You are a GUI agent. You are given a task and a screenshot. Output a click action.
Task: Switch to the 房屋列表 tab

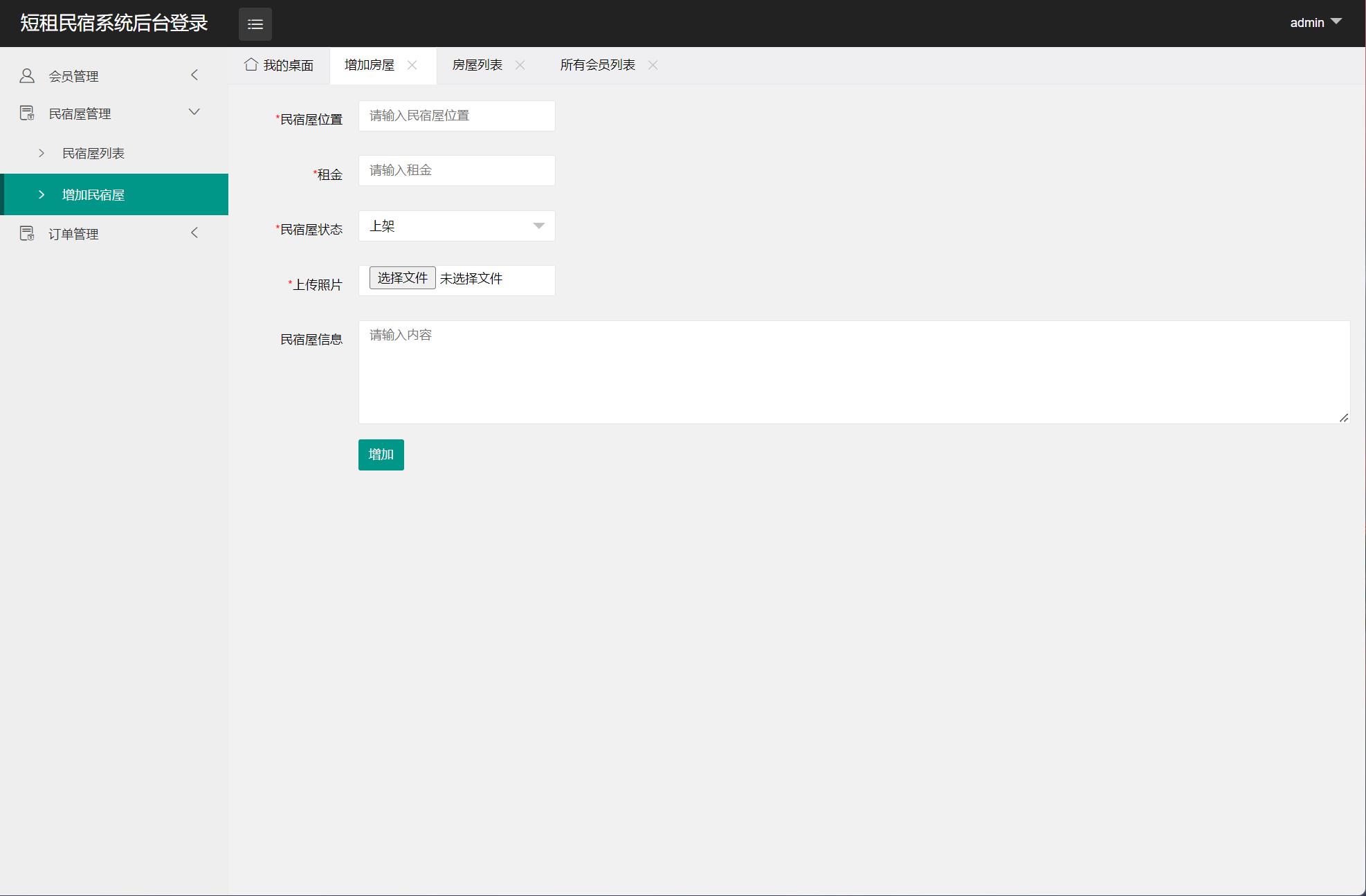click(x=477, y=65)
